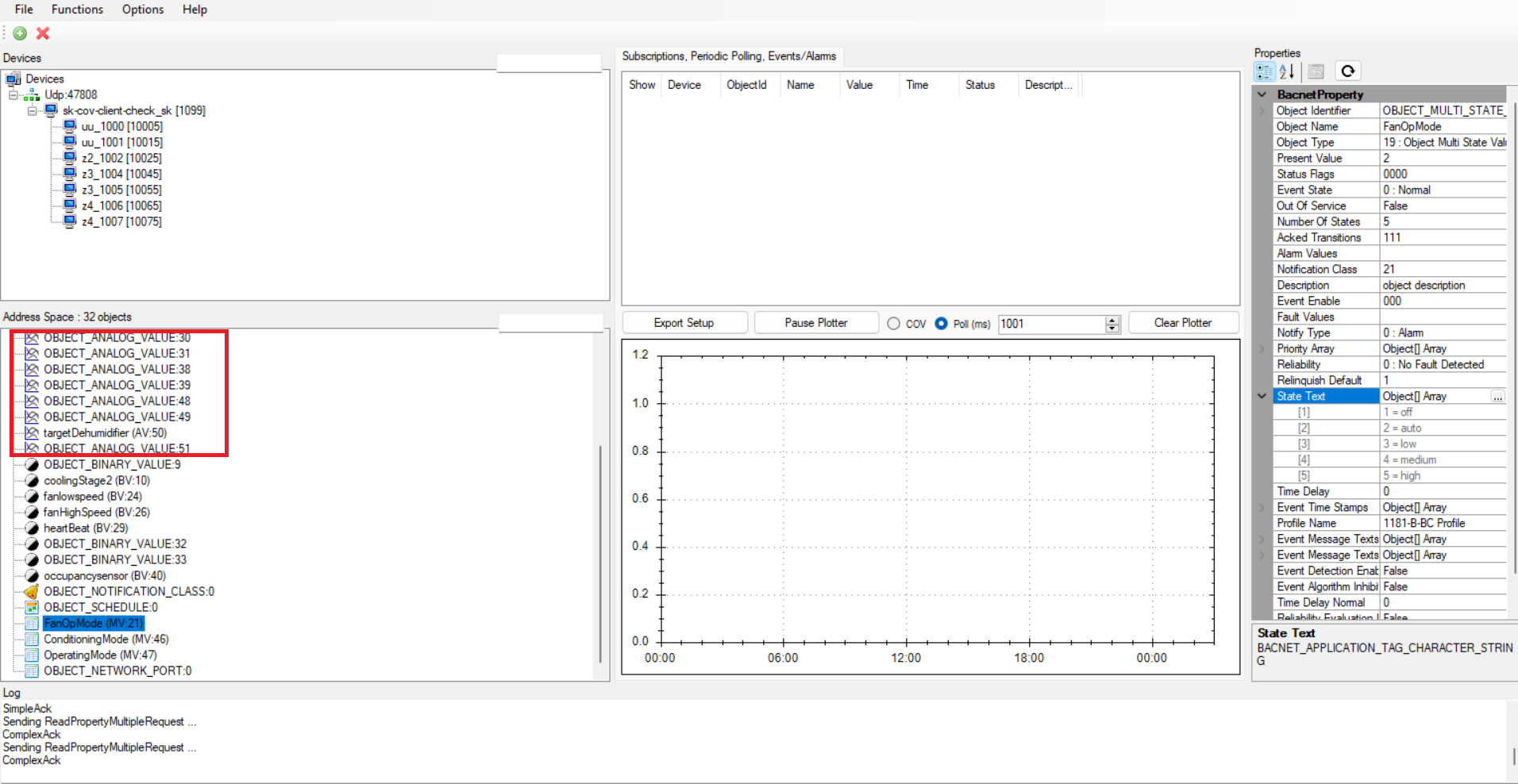Click the icon beside OBJECT_NETWORK_PORT:0
The width and height of the screenshot is (1518, 784).
[32, 671]
